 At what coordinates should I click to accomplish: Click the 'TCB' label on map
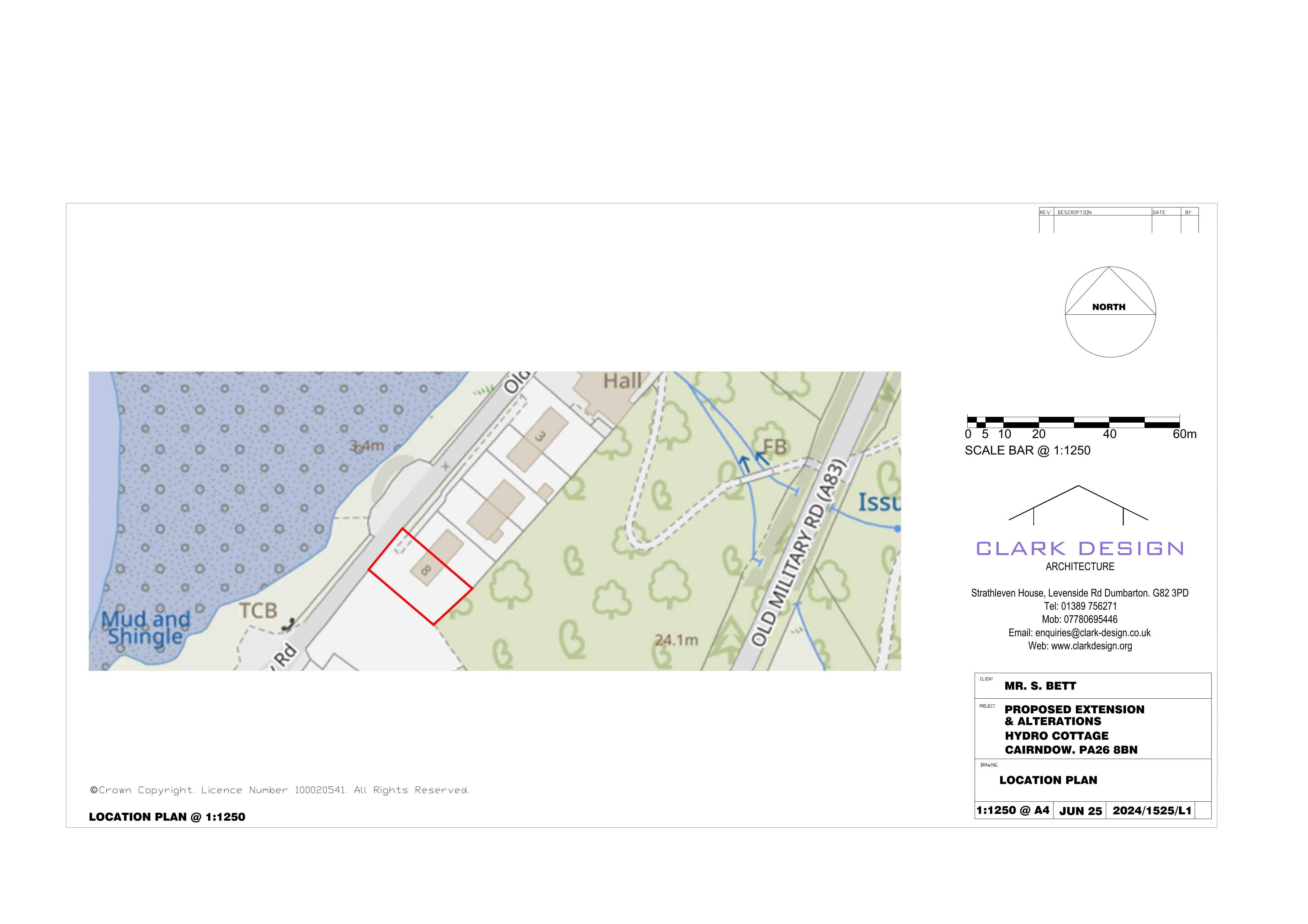[258, 611]
